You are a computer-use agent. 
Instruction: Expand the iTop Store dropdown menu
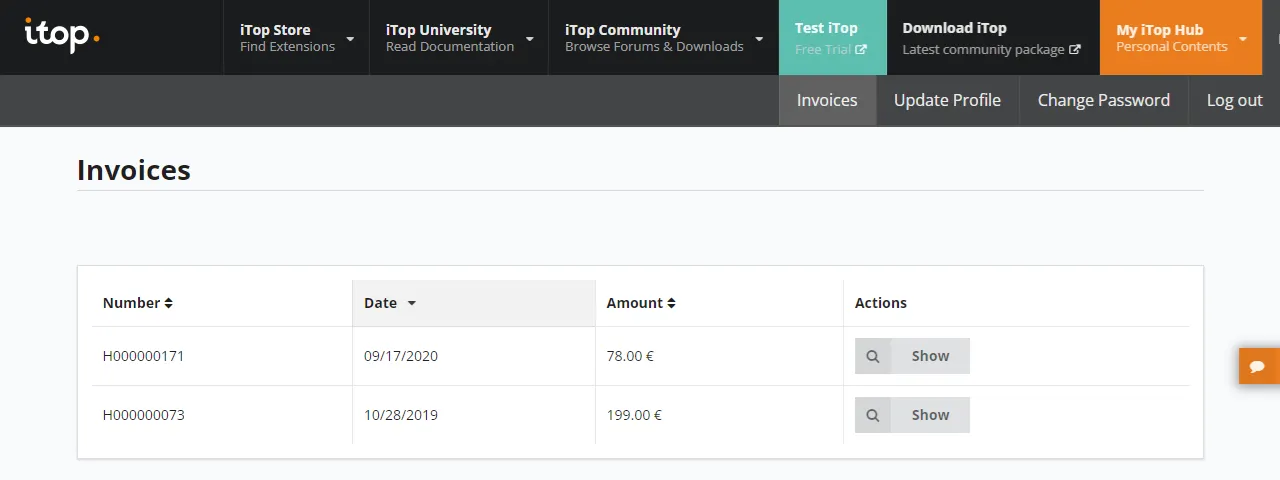350,39
